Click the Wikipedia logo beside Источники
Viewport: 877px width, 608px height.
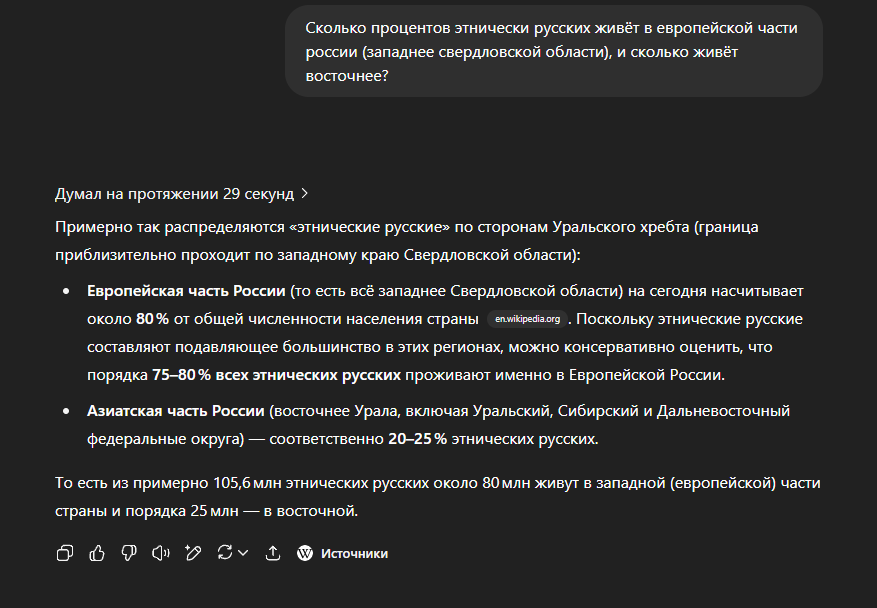tap(305, 553)
